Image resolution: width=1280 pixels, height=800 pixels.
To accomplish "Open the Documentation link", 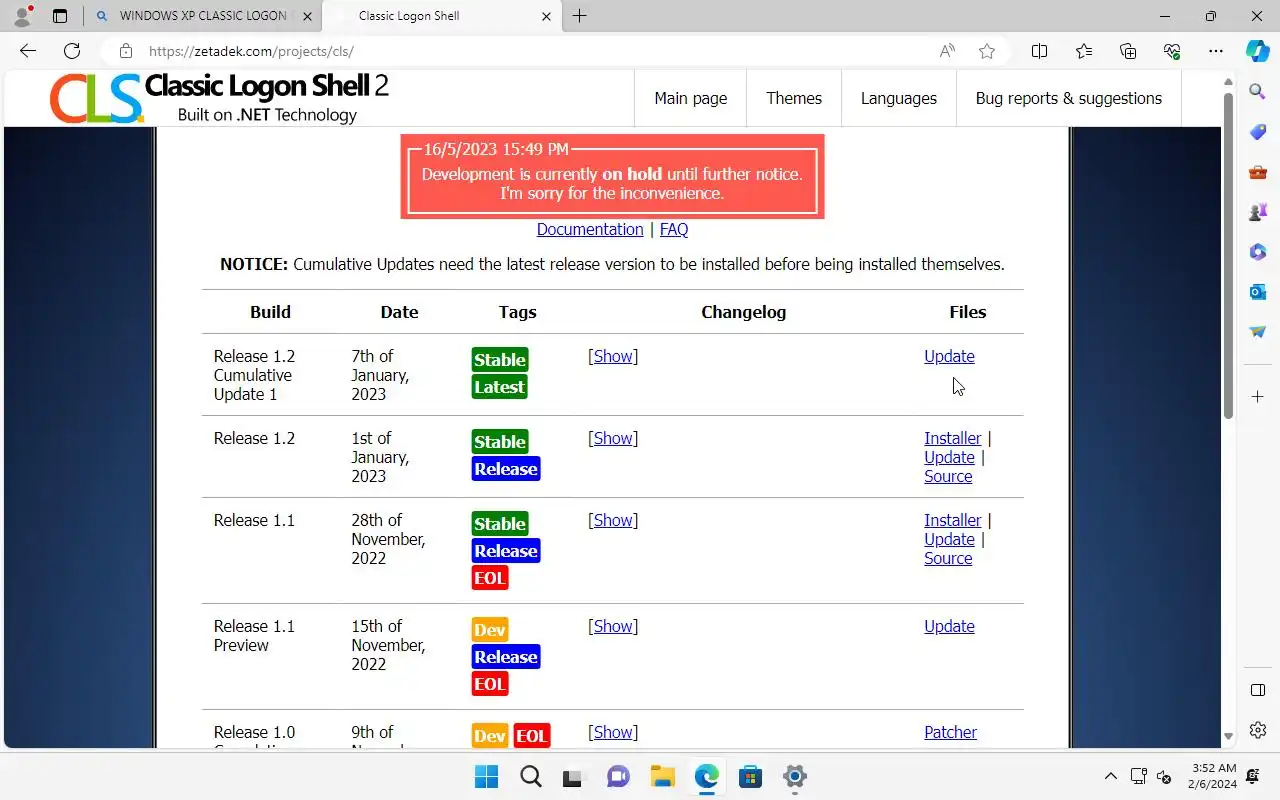I will [590, 229].
